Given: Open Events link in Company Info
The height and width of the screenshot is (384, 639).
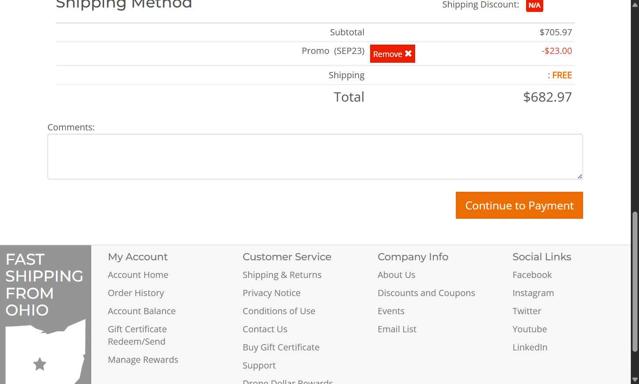Looking at the screenshot, I should click(x=391, y=311).
